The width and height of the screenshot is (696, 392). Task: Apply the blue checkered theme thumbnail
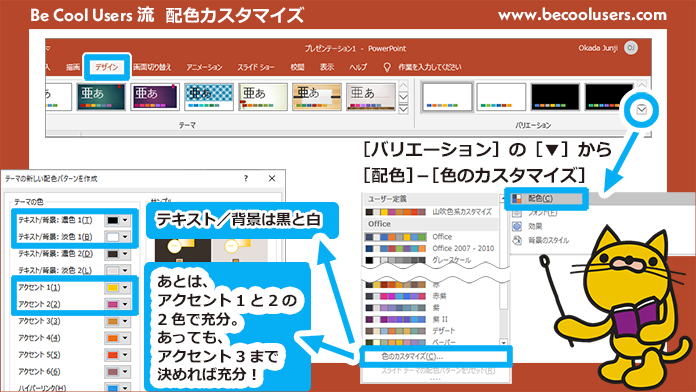click(209, 96)
